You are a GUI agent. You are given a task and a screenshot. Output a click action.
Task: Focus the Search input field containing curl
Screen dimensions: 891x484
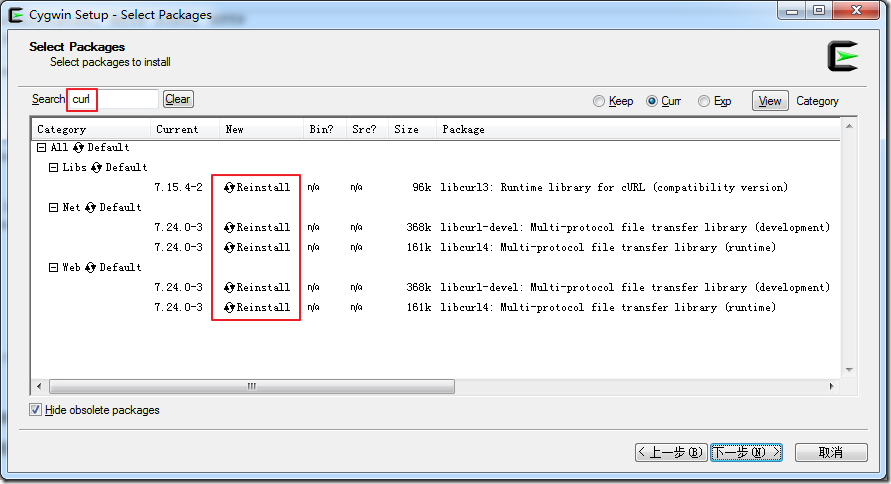[113, 99]
